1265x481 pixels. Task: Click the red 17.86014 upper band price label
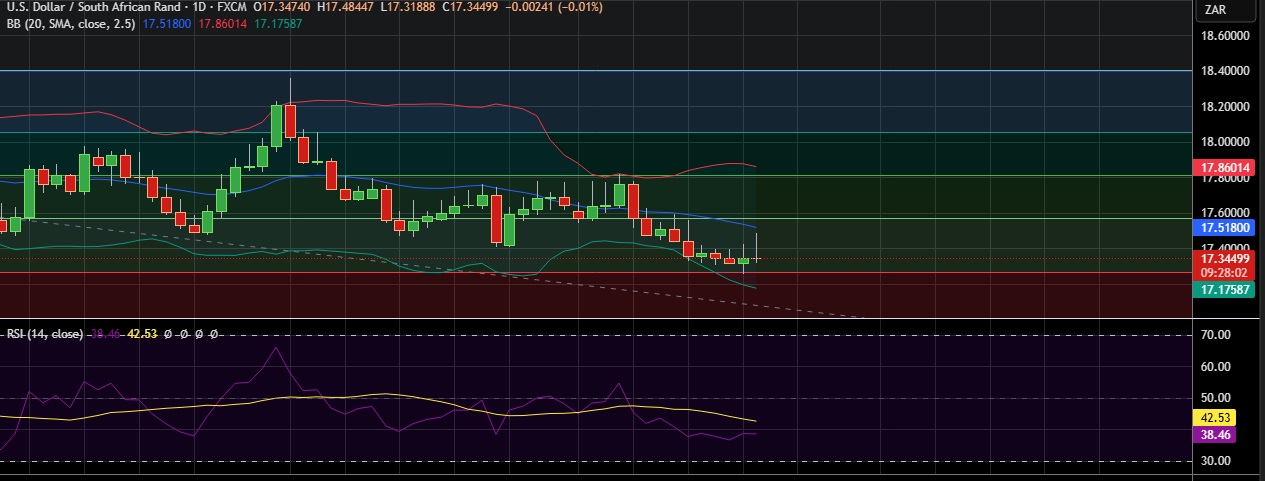[x=1225, y=168]
